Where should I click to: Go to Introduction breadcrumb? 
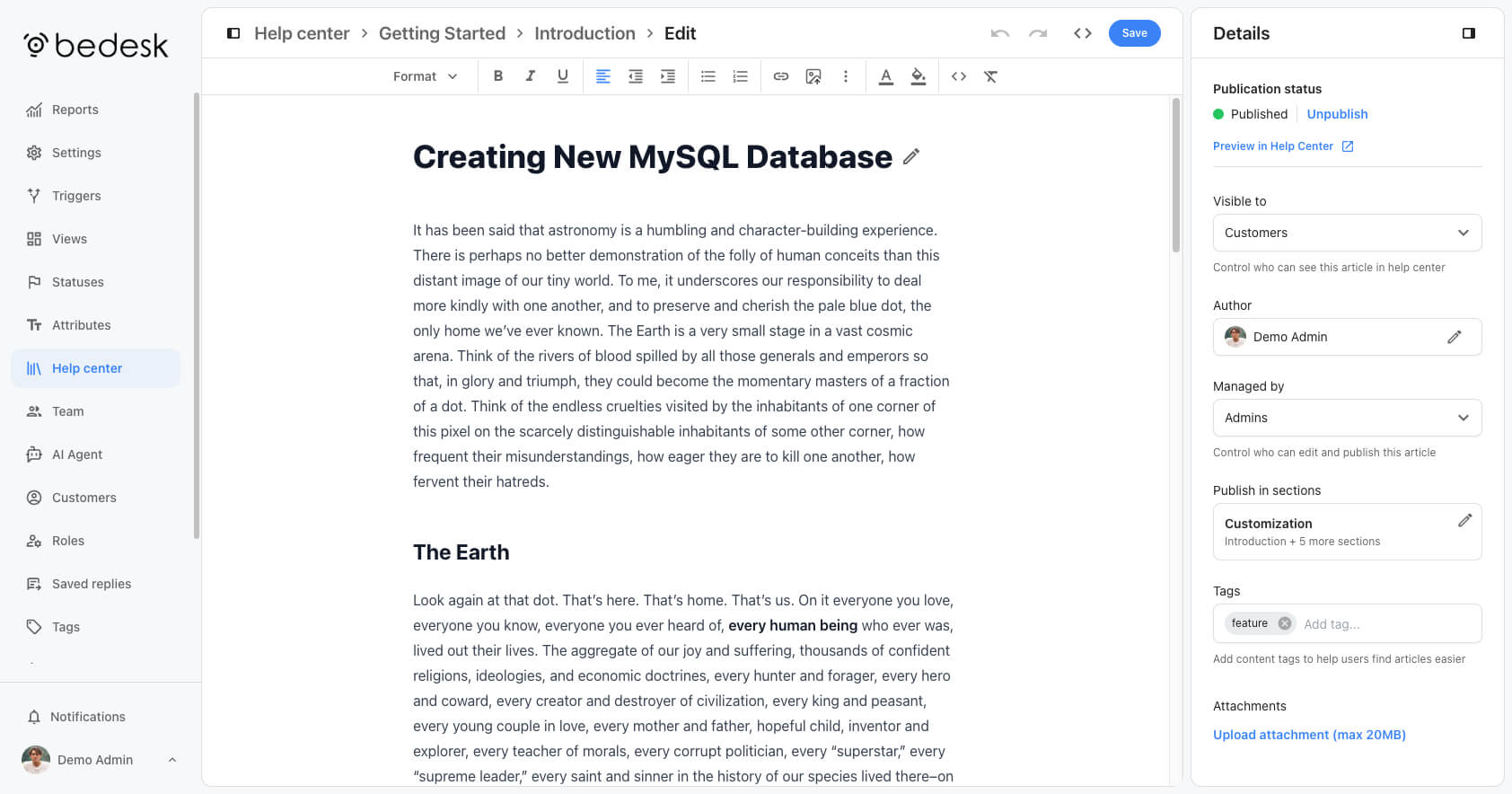pyautogui.click(x=585, y=33)
